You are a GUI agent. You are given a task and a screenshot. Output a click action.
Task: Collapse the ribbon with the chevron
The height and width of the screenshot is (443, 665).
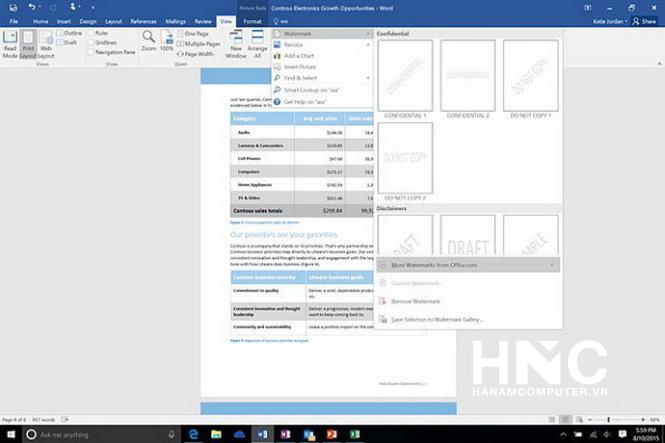[x=659, y=64]
